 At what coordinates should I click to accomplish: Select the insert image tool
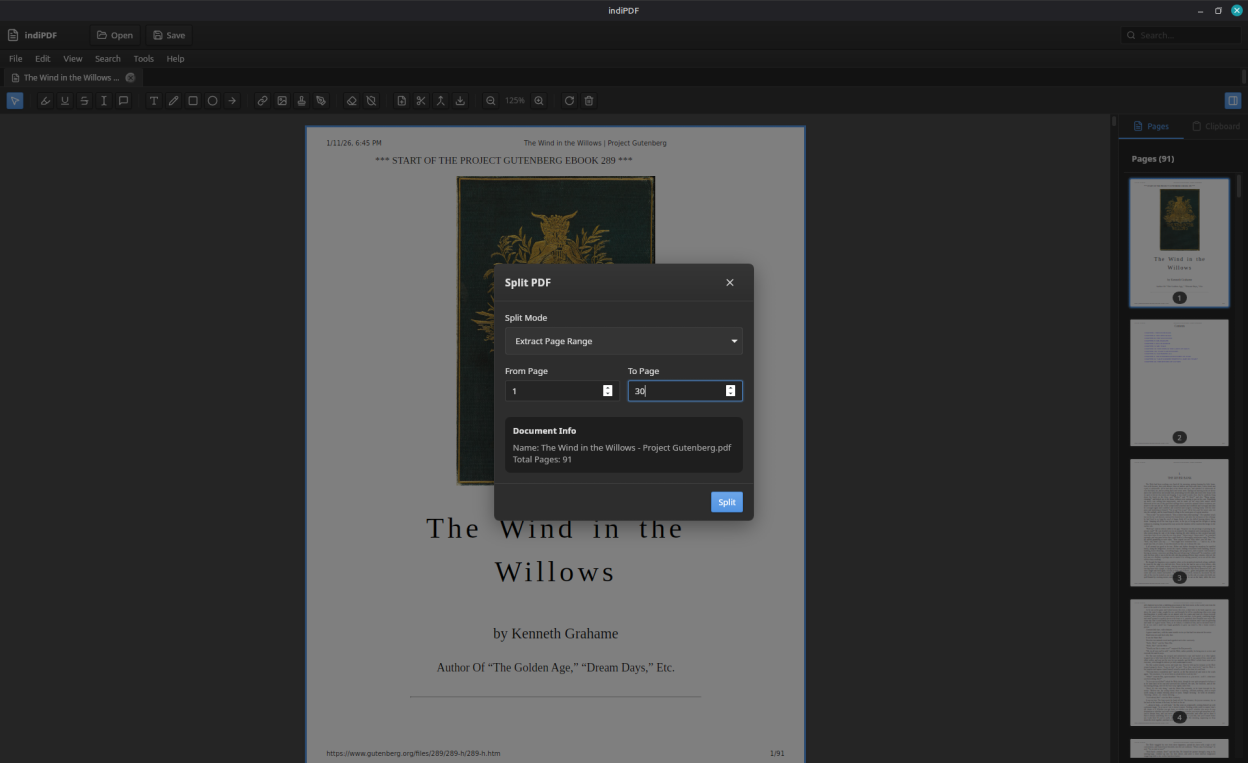tap(282, 101)
